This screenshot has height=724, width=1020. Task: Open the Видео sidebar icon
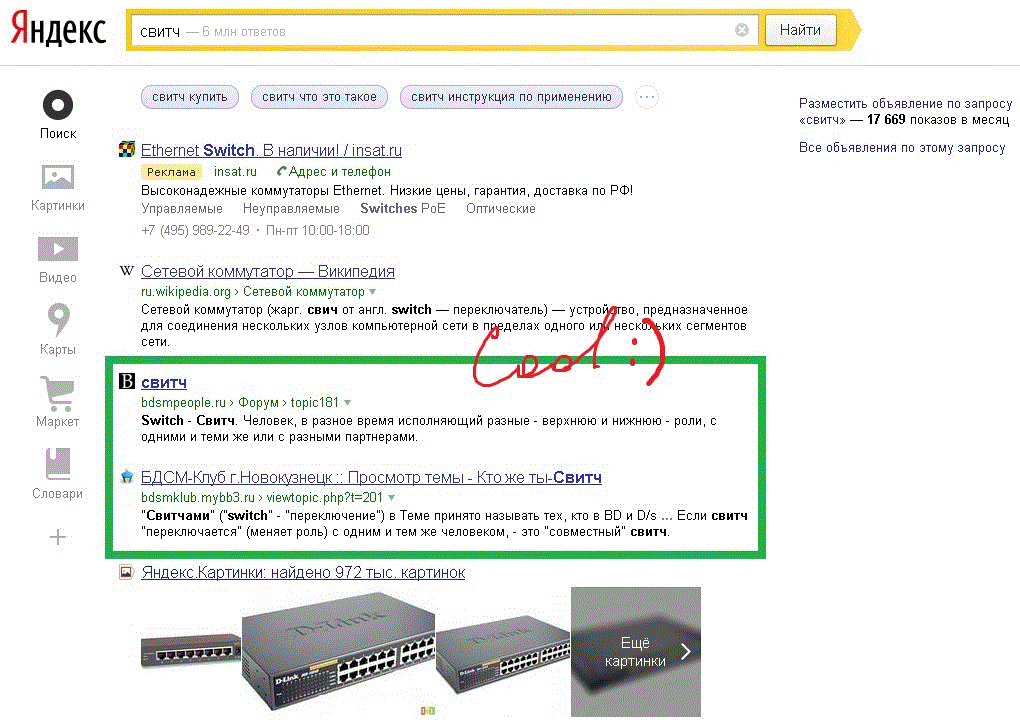click(x=58, y=249)
